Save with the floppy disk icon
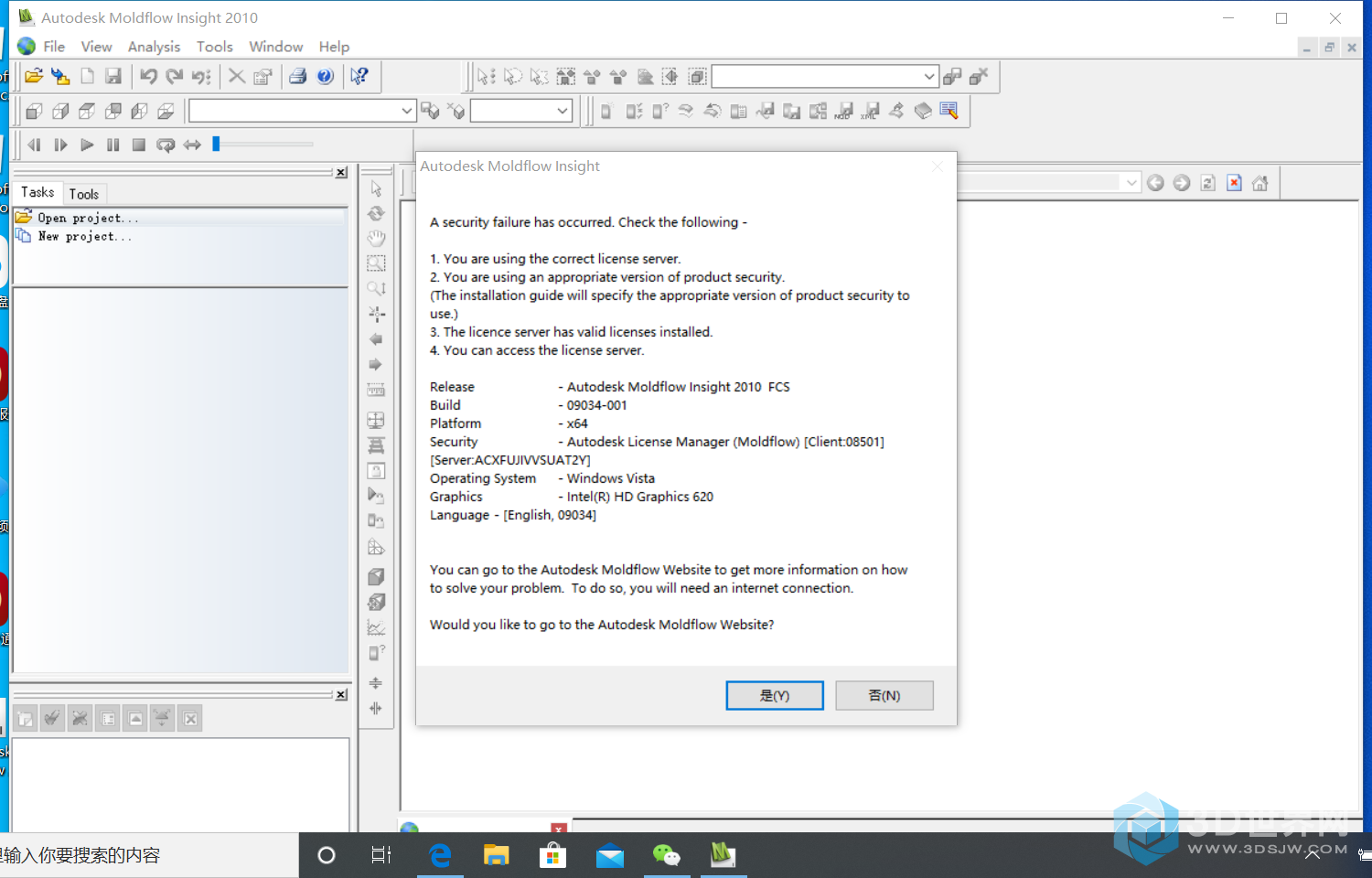This screenshot has height=878, width=1372. [x=113, y=77]
